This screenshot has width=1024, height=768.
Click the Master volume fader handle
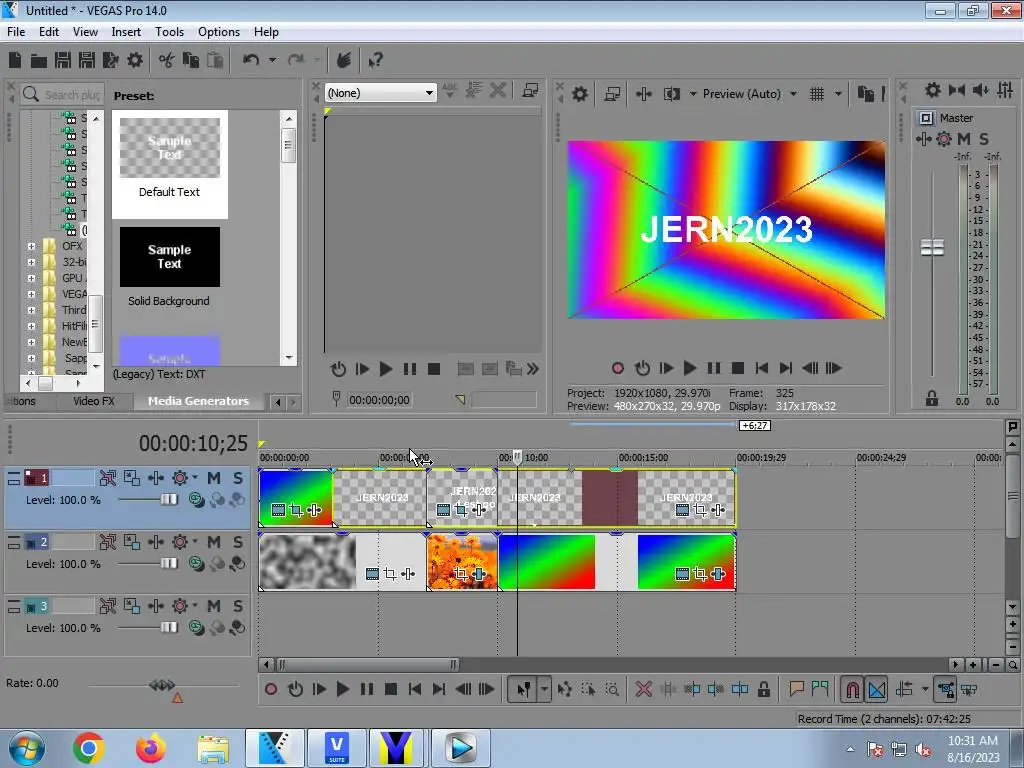point(932,248)
